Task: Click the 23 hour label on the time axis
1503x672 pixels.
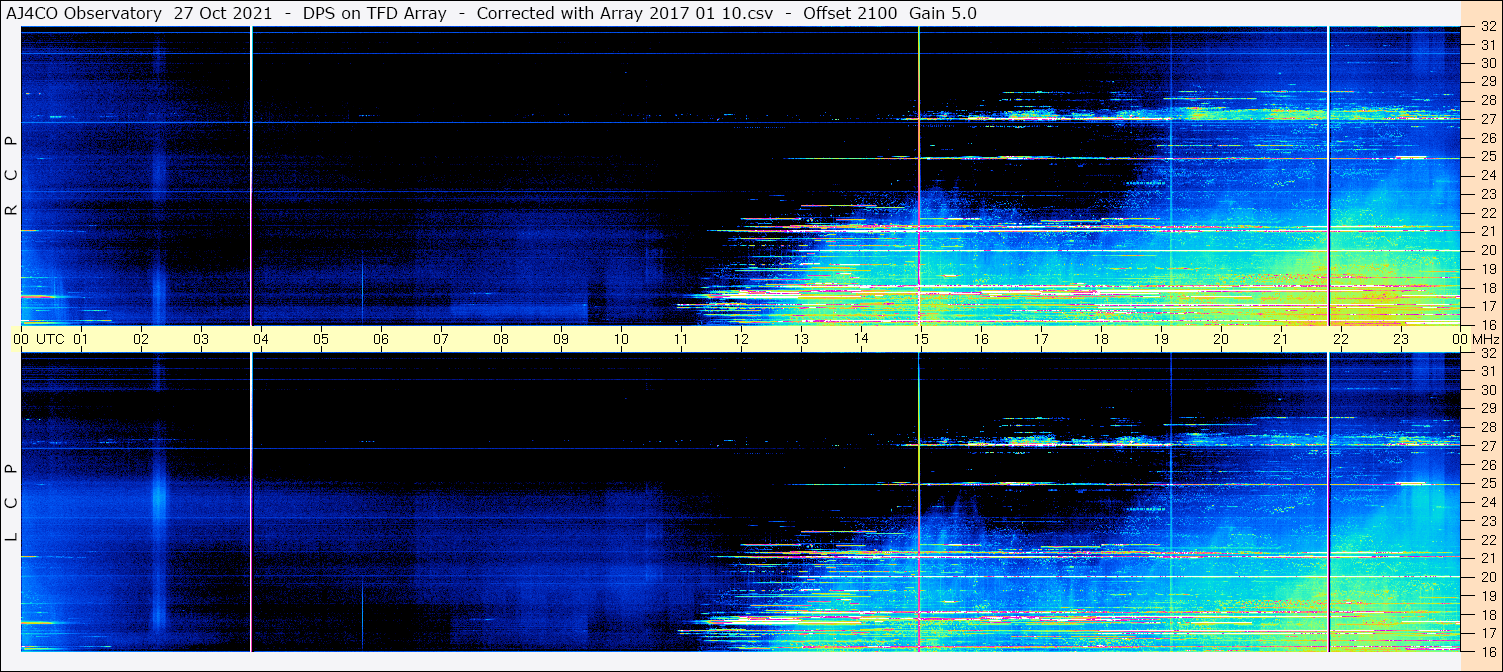Action: [1401, 339]
